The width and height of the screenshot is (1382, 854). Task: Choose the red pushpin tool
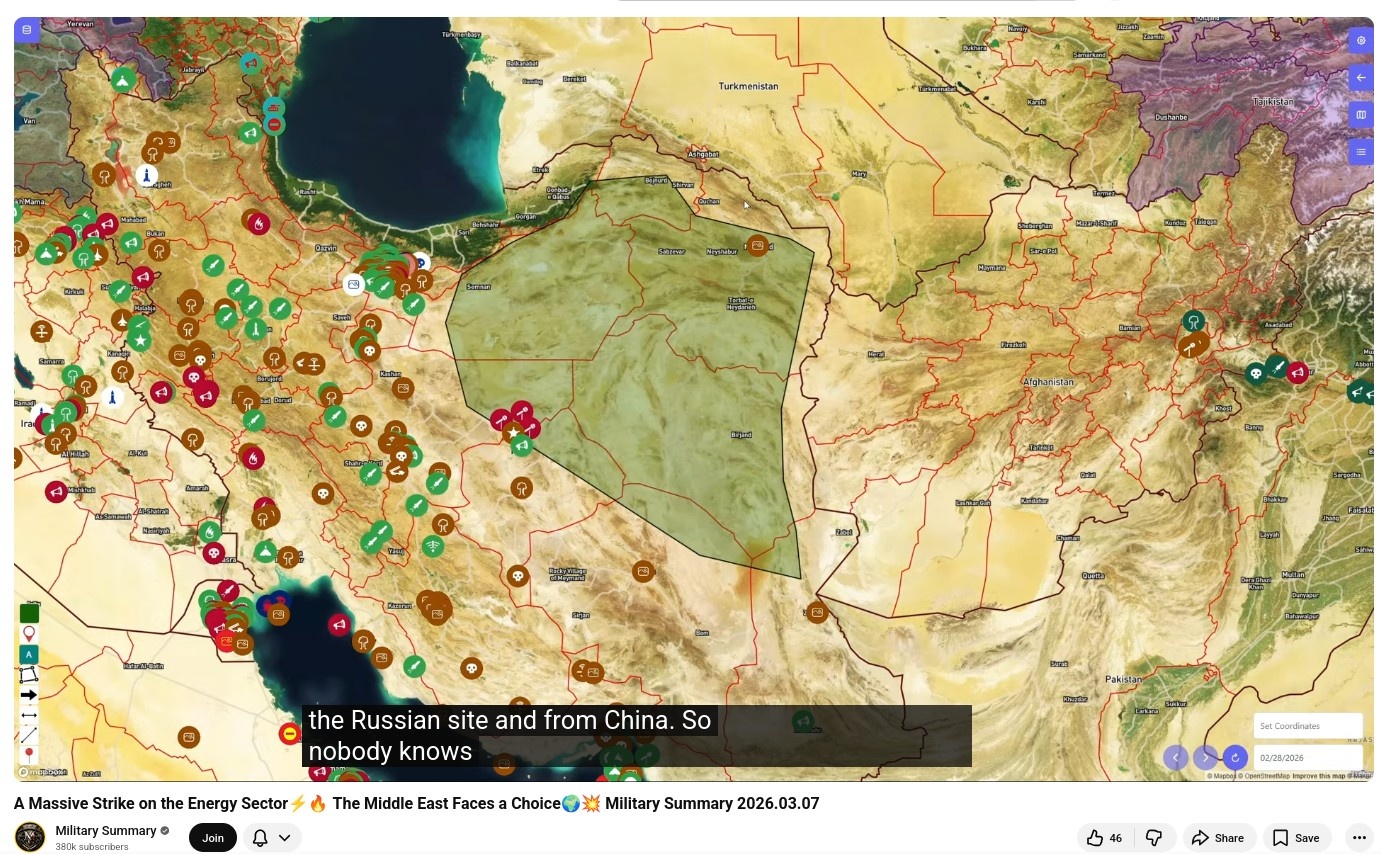click(29, 754)
